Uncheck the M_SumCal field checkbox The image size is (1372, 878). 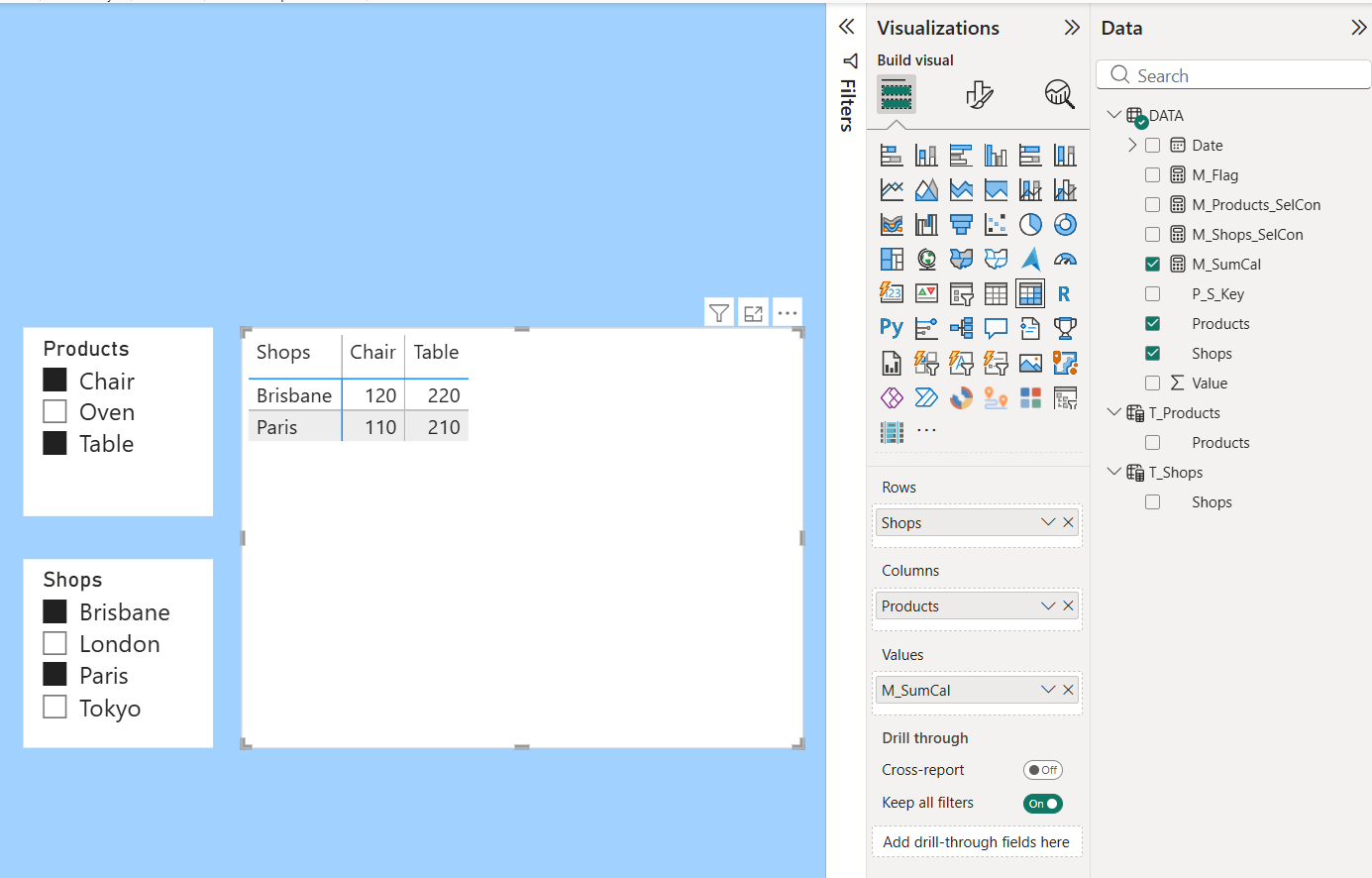coord(1152,265)
